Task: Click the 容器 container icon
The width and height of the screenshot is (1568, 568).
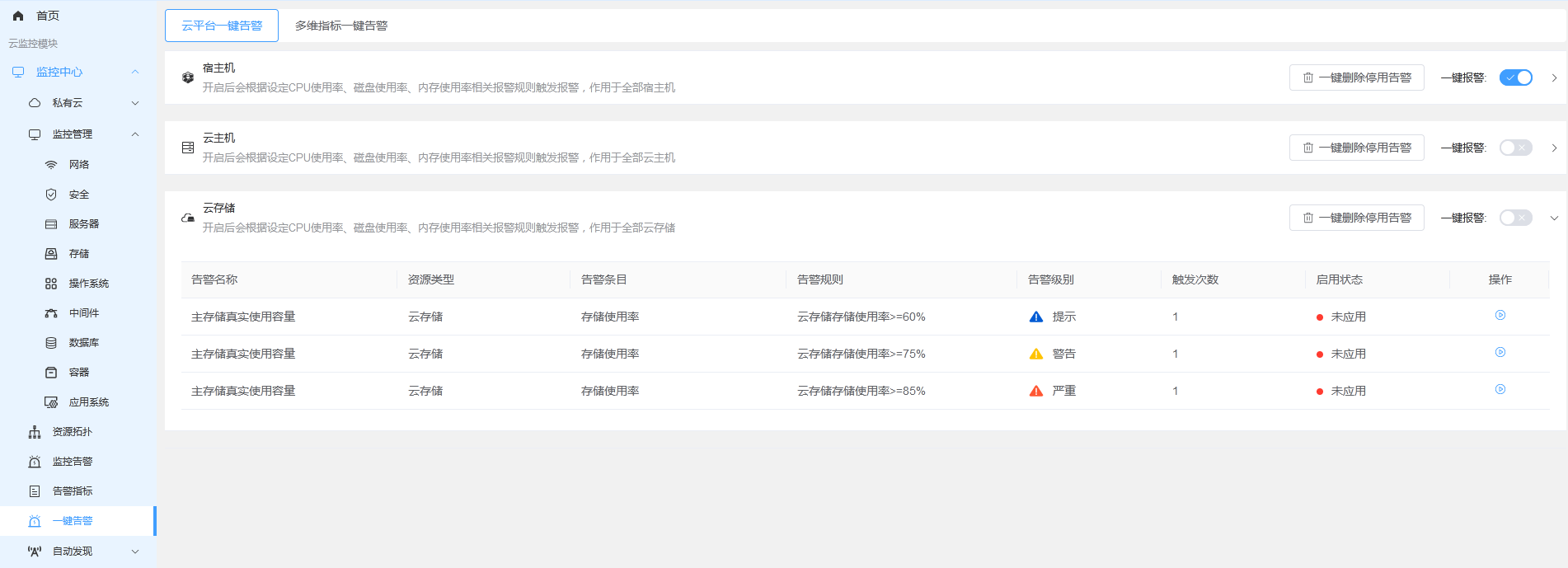Action: tap(51, 373)
